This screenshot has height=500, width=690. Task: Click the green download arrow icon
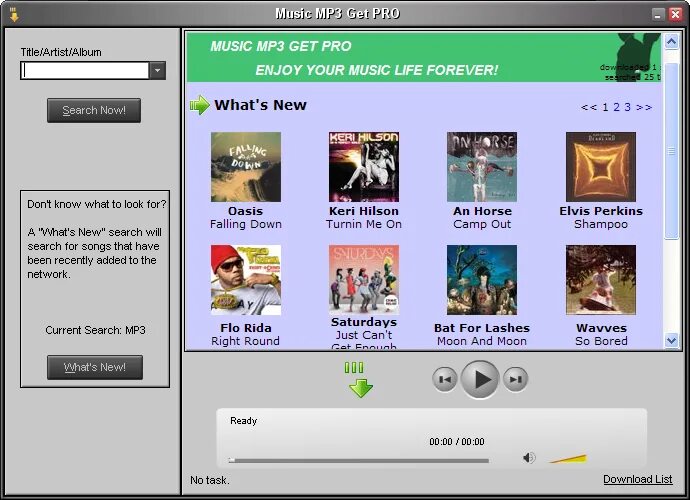click(x=360, y=380)
